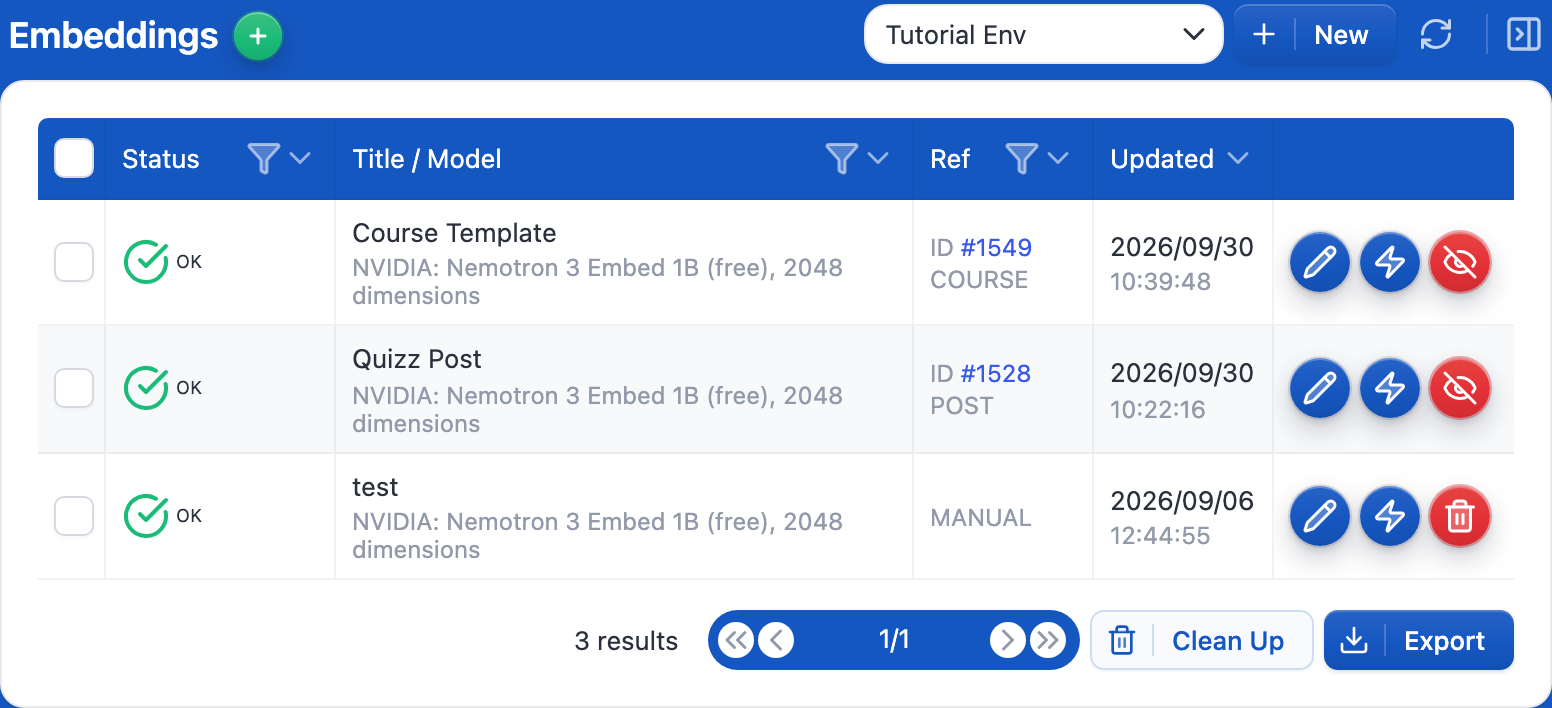This screenshot has height=708, width=1552.
Task: Click the OK status icon for Quizz Post
Action: 146,388
